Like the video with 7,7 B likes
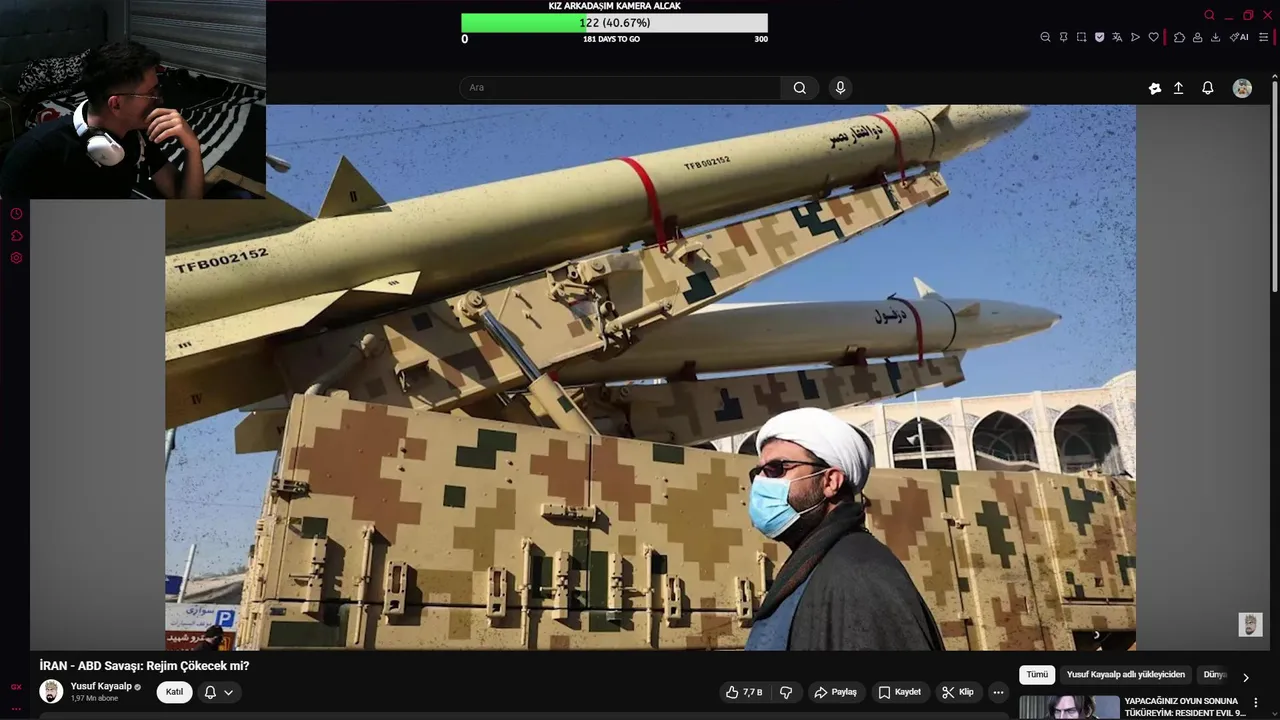This screenshot has width=1280, height=720. coord(744,692)
